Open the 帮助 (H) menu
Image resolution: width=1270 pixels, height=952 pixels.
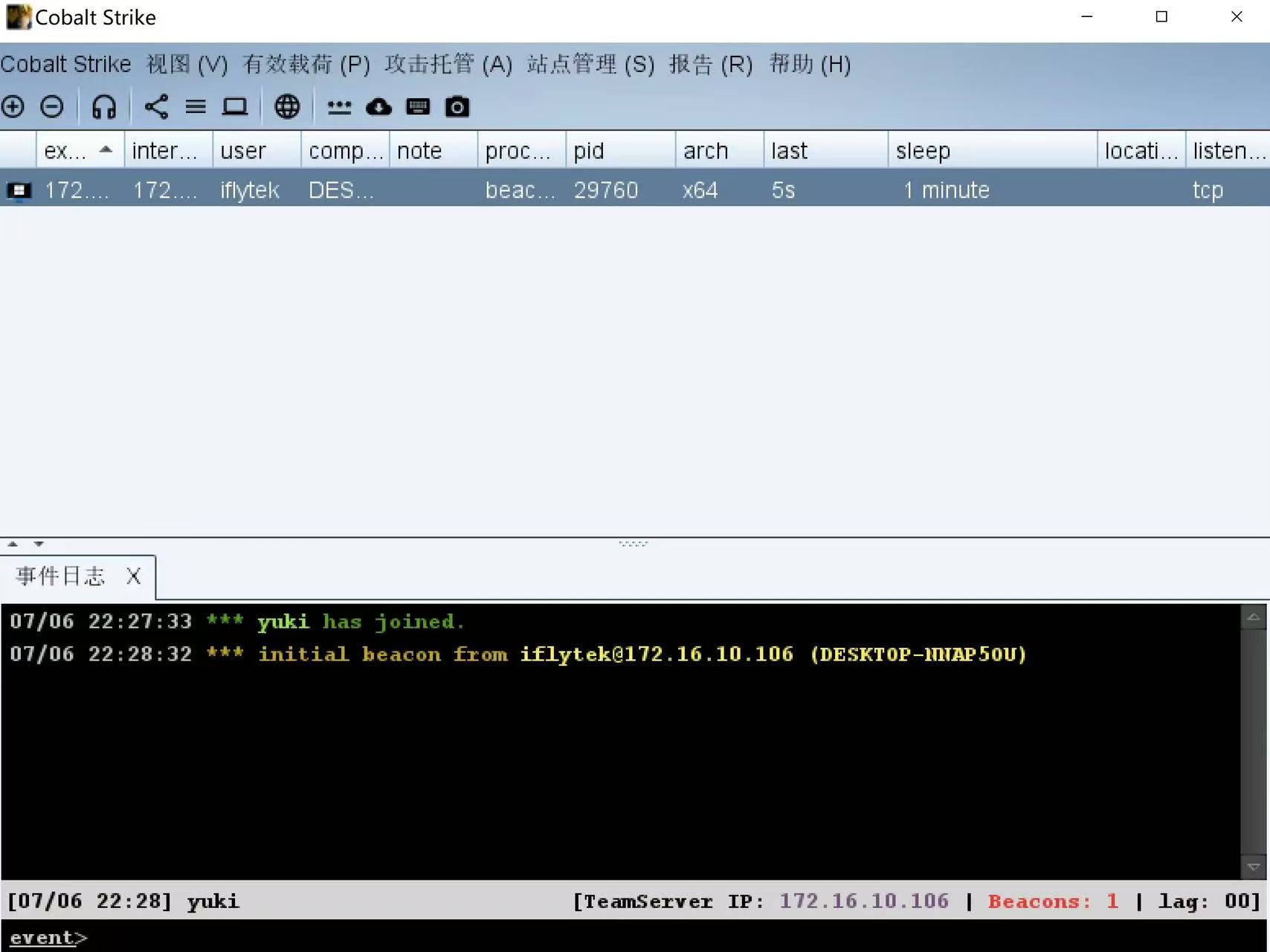pos(810,65)
